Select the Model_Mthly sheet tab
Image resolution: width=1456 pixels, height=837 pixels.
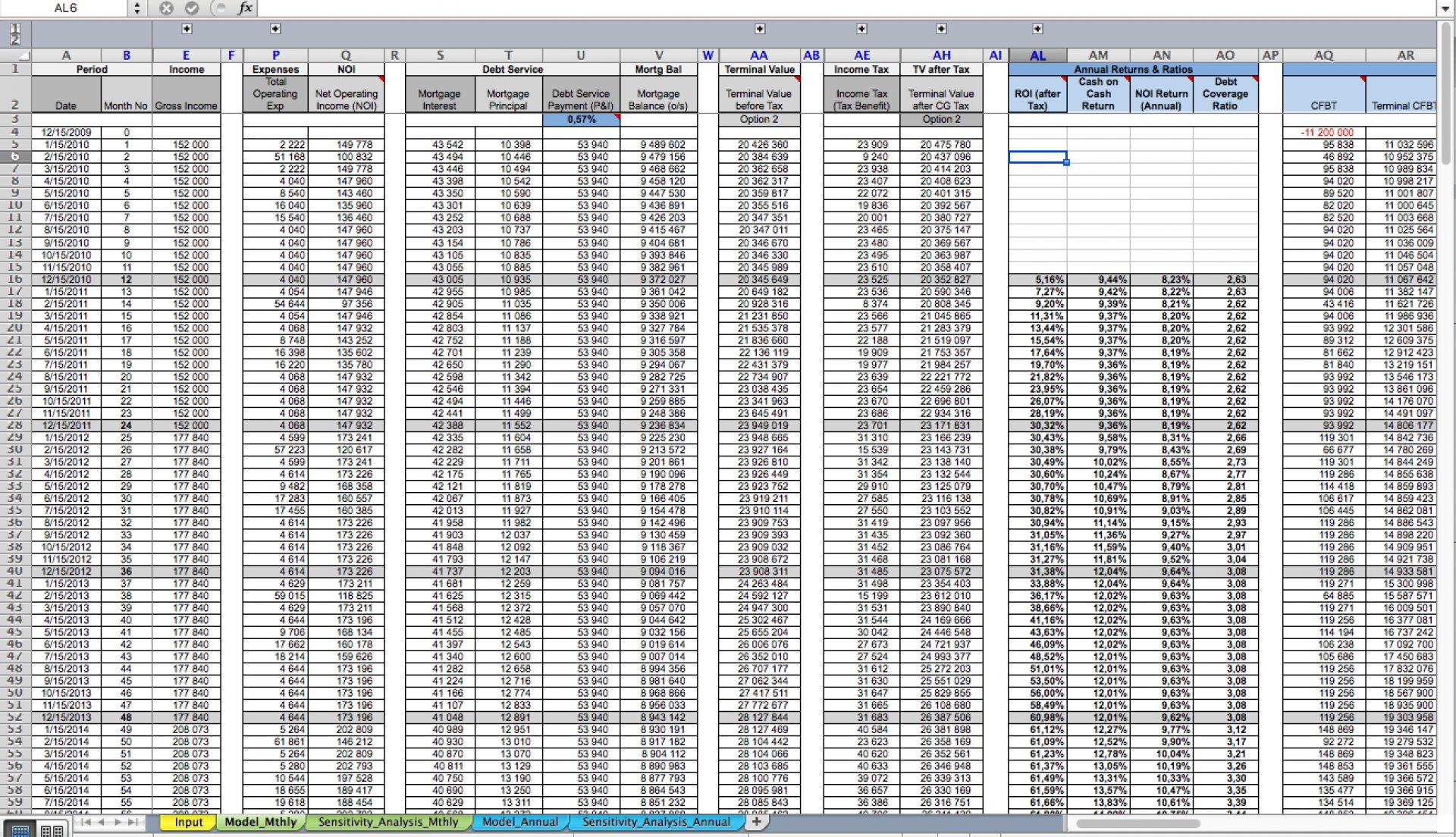pyautogui.click(x=260, y=822)
